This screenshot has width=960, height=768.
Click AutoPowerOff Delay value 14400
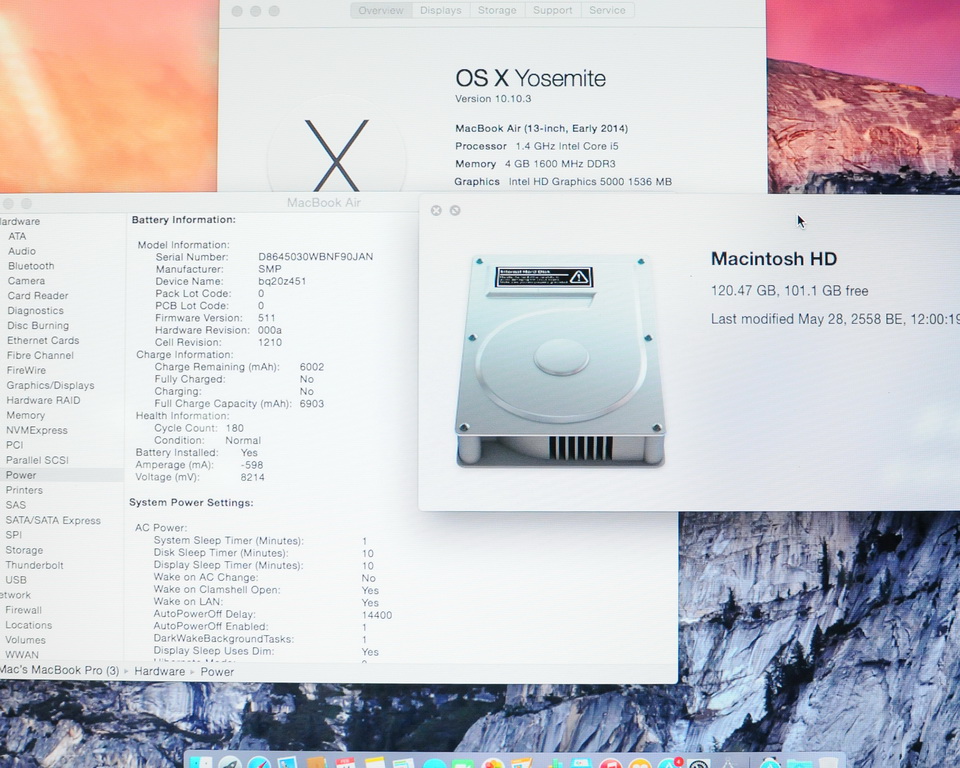[x=377, y=616]
